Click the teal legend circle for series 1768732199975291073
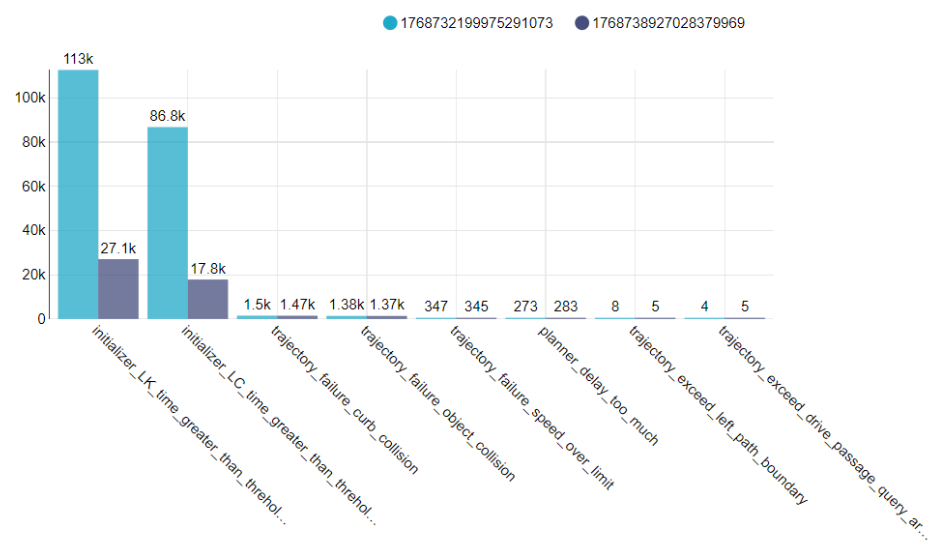Image resolution: width=947 pixels, height=551 pixels. (x=389, y=22)
